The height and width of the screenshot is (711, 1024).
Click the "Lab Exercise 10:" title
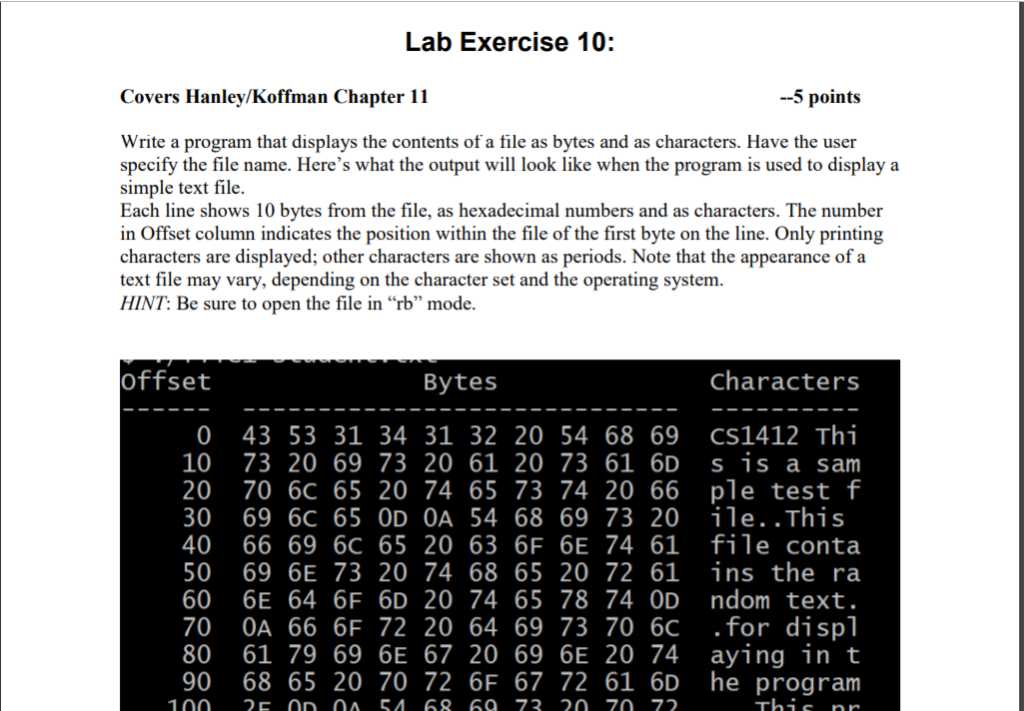[x=509, y=42]
